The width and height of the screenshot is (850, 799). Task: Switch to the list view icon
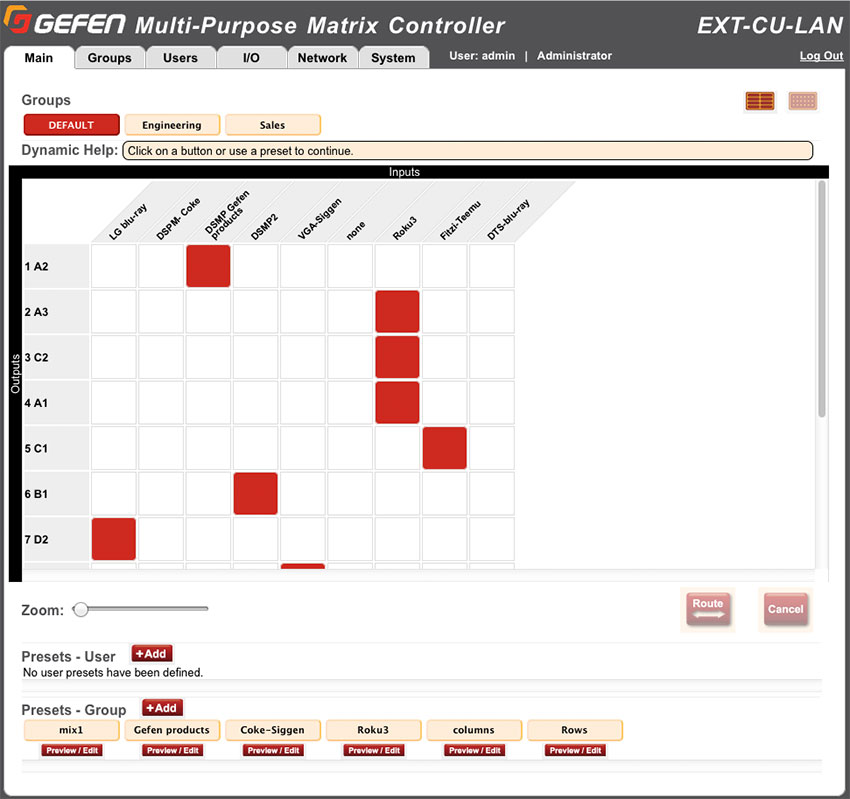pos(759,100)
